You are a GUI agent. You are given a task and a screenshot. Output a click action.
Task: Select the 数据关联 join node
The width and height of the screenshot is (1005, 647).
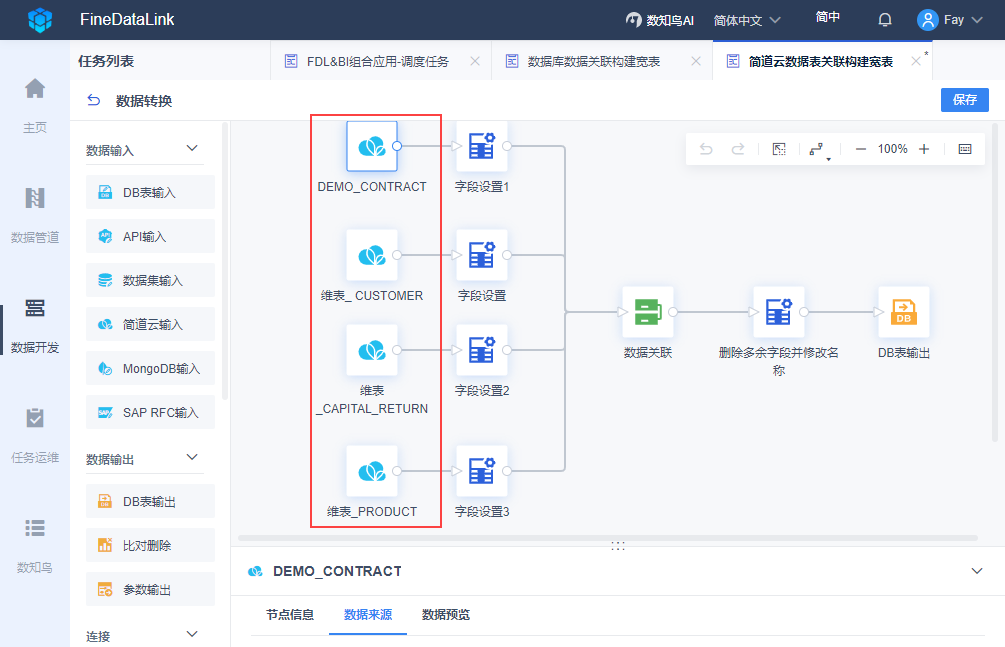pyautogui.click(x=647, y=312)
